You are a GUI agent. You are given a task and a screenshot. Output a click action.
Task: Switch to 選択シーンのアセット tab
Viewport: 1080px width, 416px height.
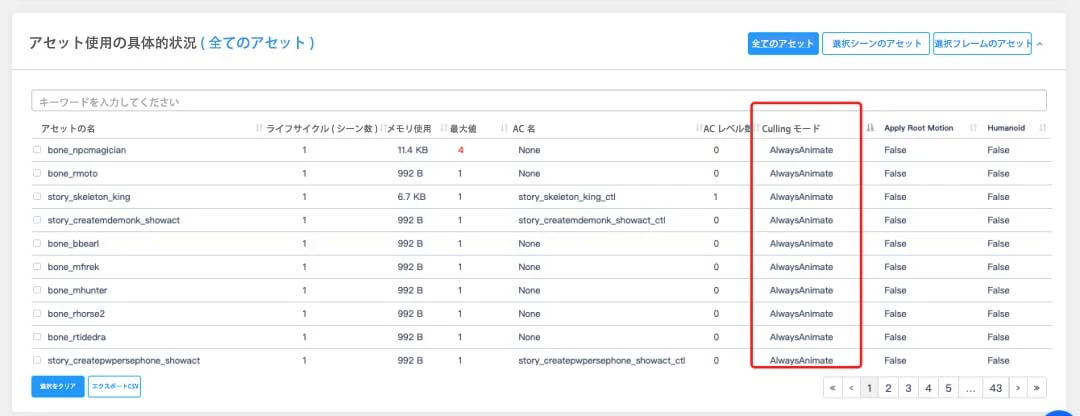(876, 43)
